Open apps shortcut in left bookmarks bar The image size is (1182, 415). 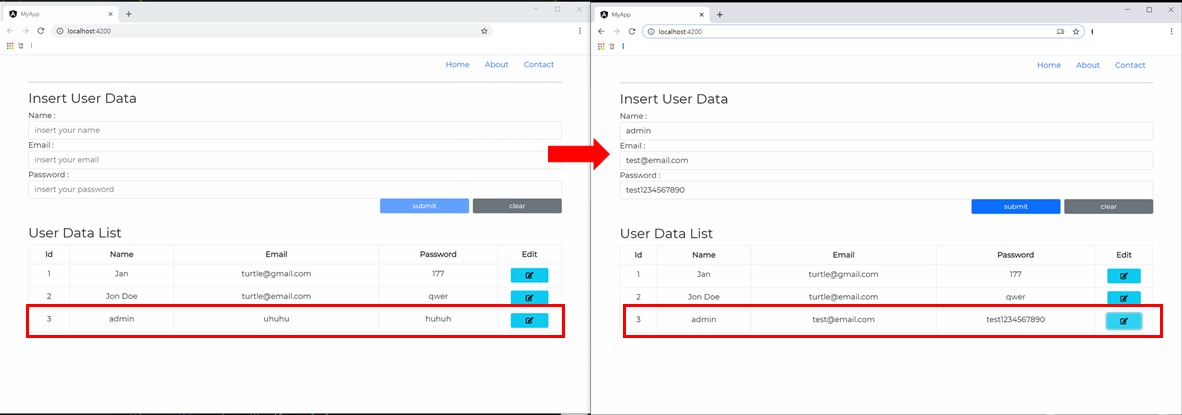click(10, 45)
